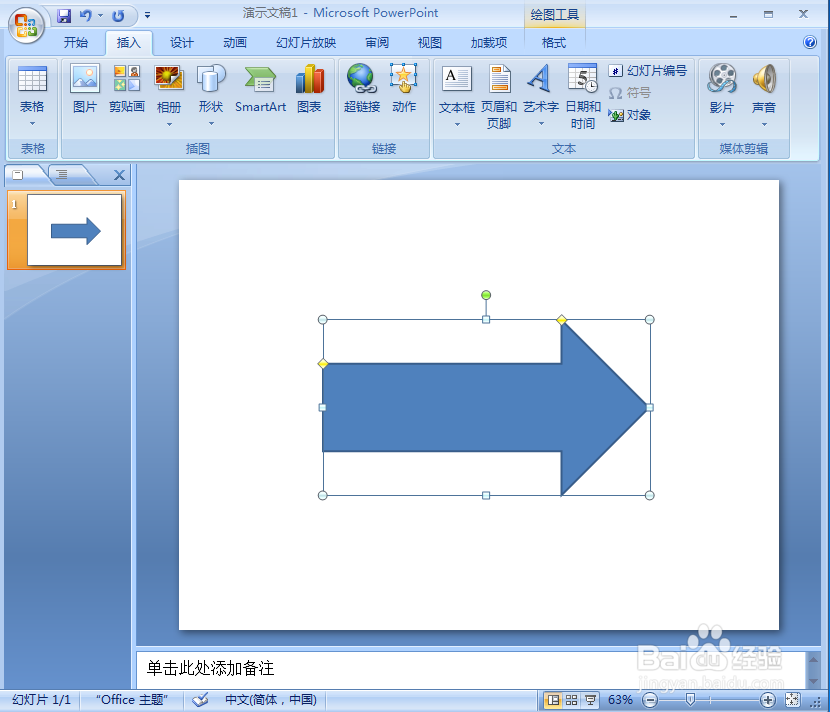Run spell check from status bar icon
The height and width of the screenshot is (712, 830).
point(200,699)
